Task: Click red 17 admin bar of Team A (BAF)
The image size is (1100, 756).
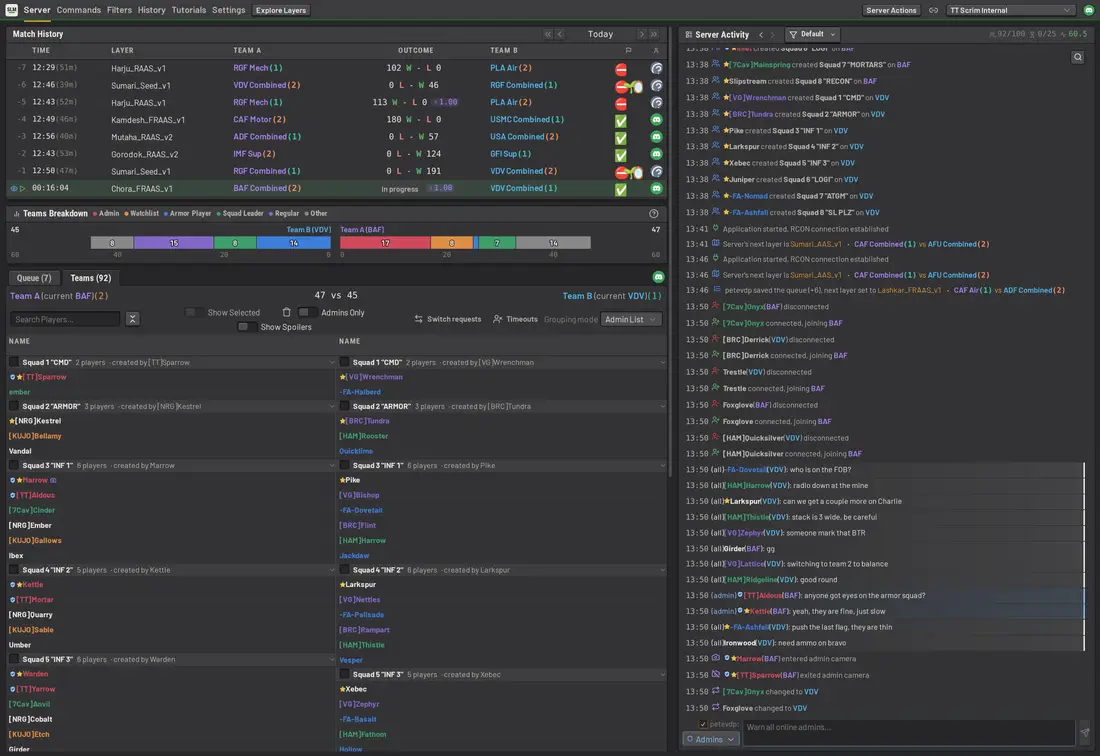Action: 384,243
